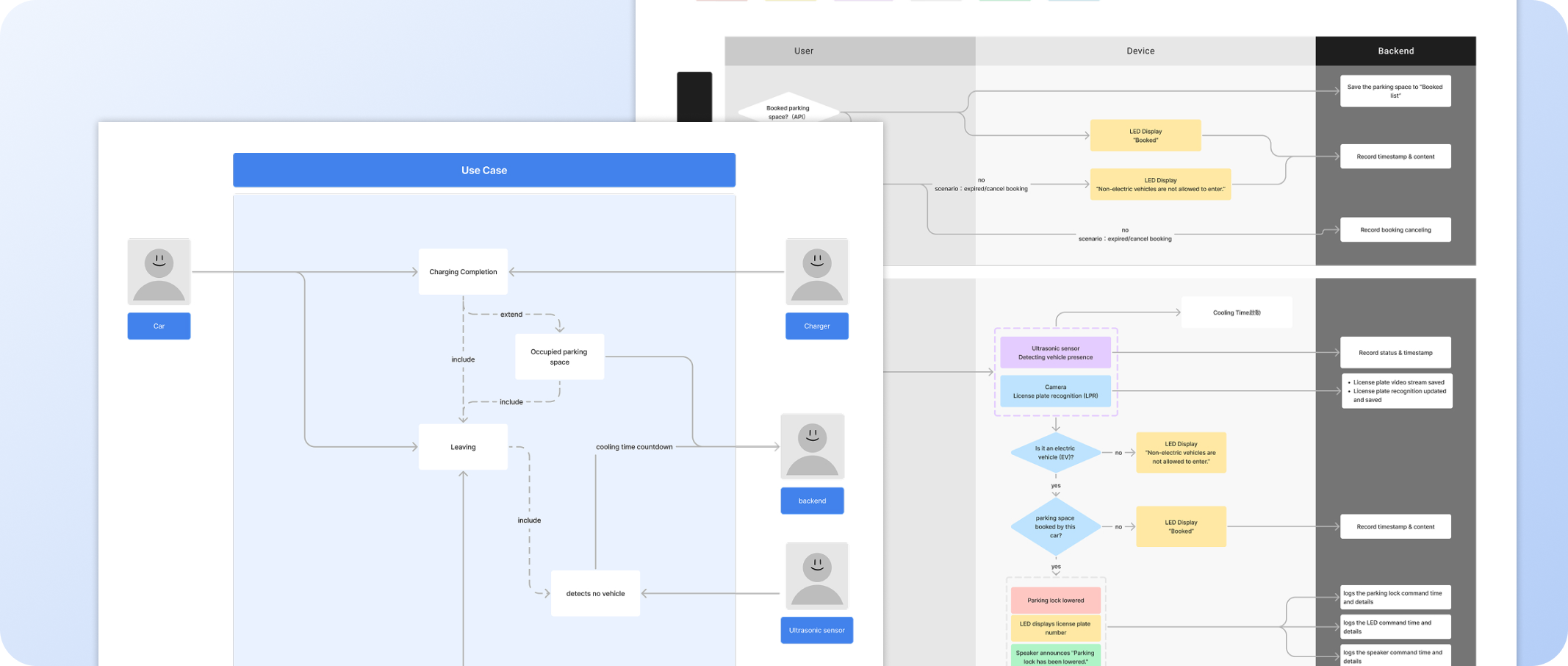Select the logs the parking lock command box
Screen dimensions: 1568x666
coord(1395,597)
